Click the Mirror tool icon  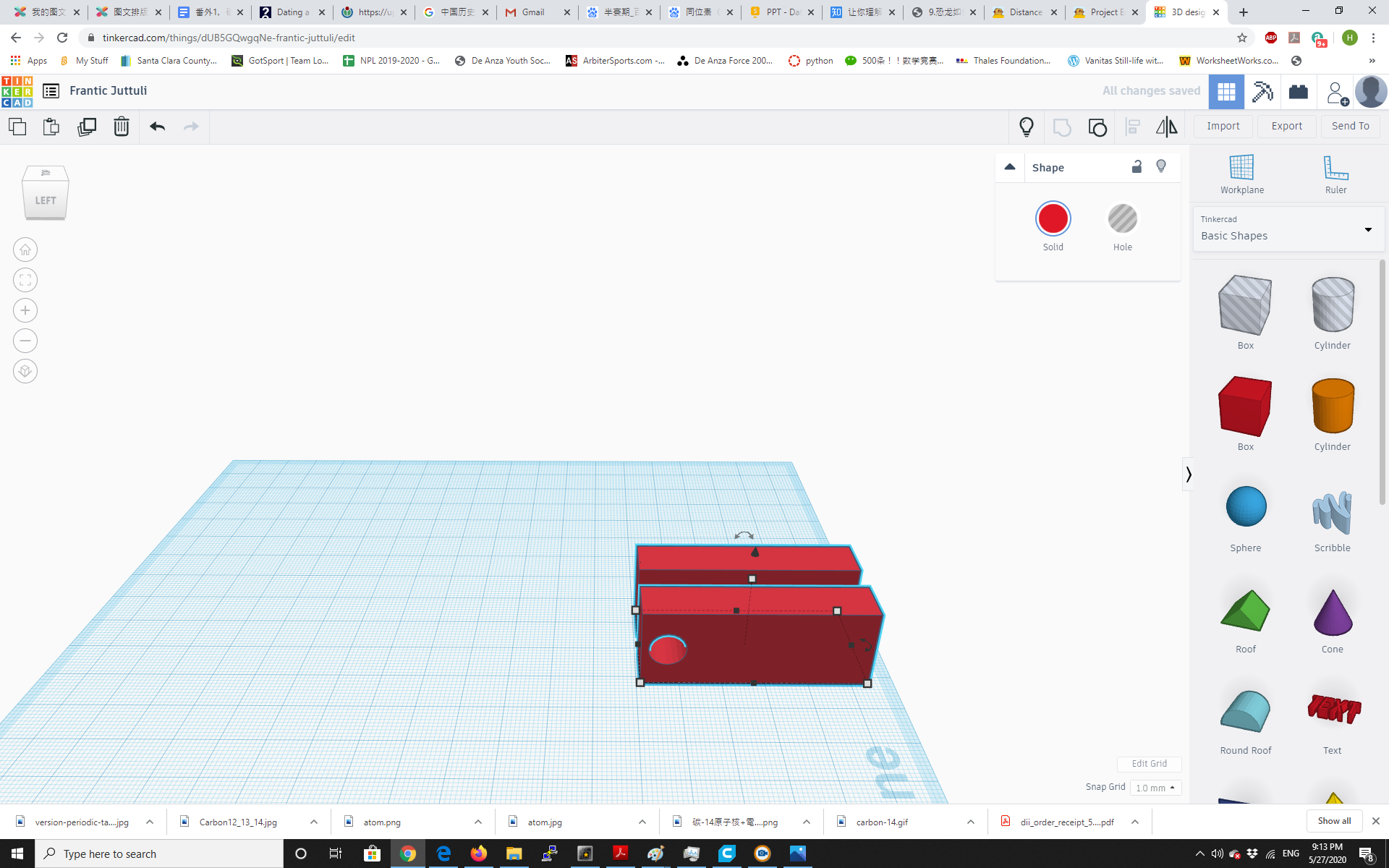pyautogui.click(x=1166, y=127)
